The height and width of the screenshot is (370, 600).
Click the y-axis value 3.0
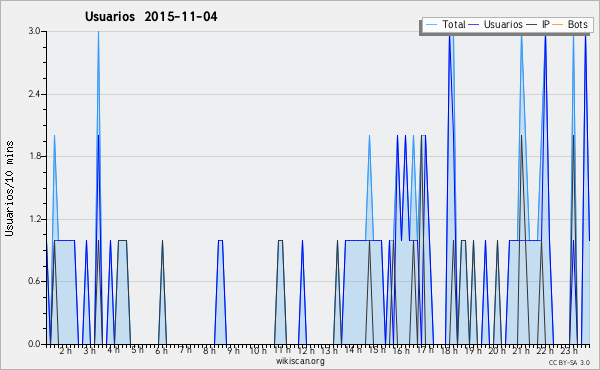point(34,31)
